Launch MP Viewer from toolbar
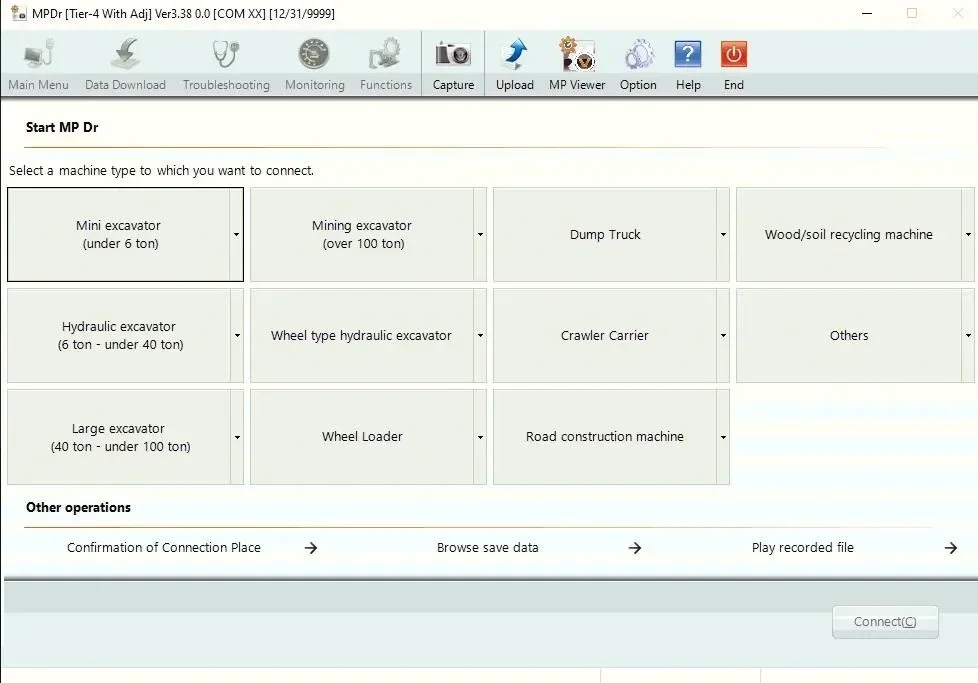This screenshot has width=978, height=683. [x=577, y=55]
